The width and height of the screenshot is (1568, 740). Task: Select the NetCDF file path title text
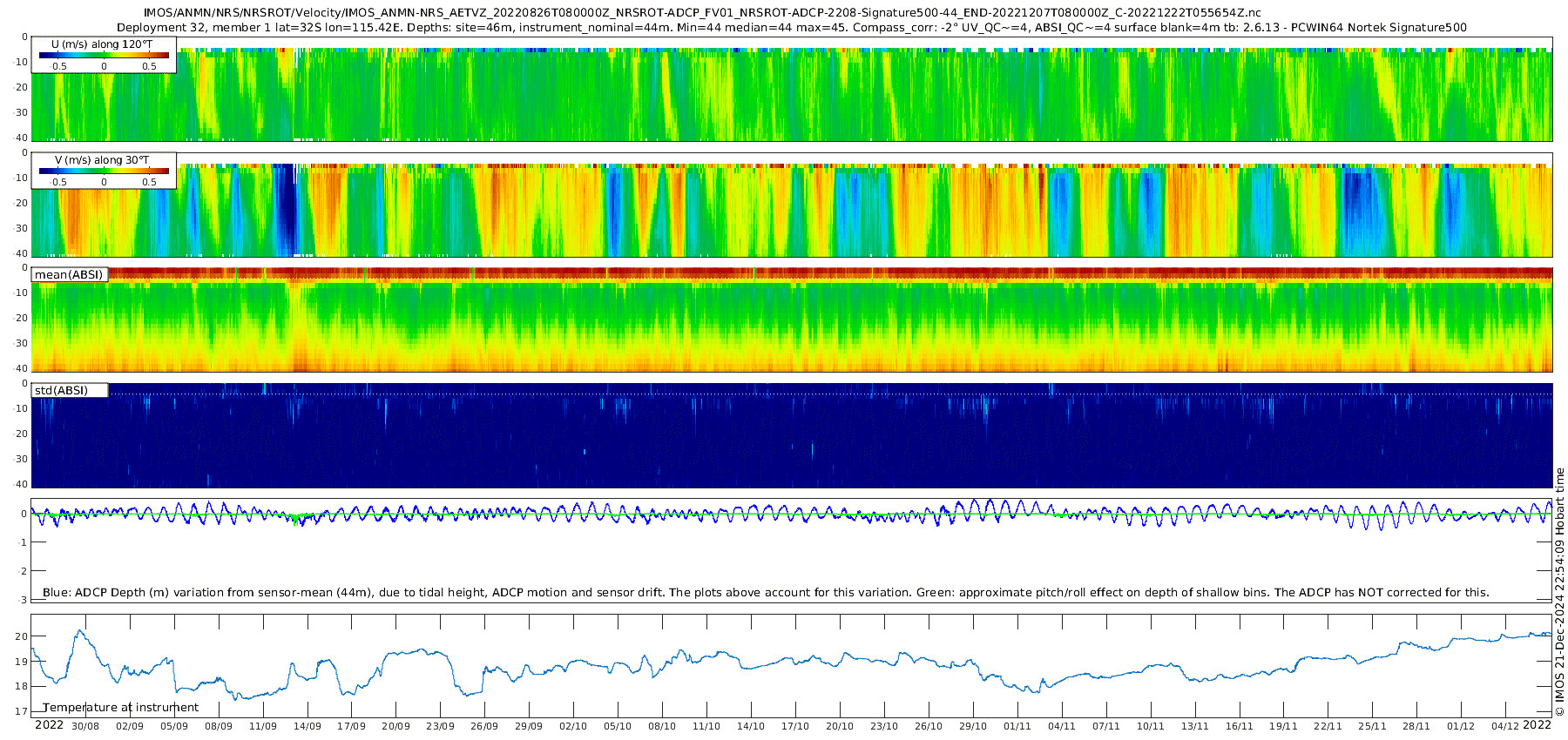(x=701, y=12)
